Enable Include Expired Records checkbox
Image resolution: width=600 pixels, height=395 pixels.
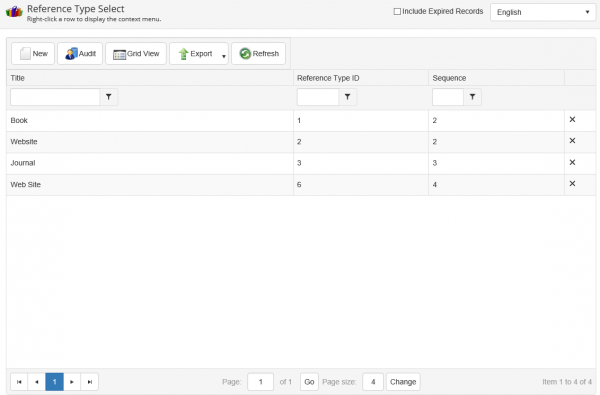397,11
